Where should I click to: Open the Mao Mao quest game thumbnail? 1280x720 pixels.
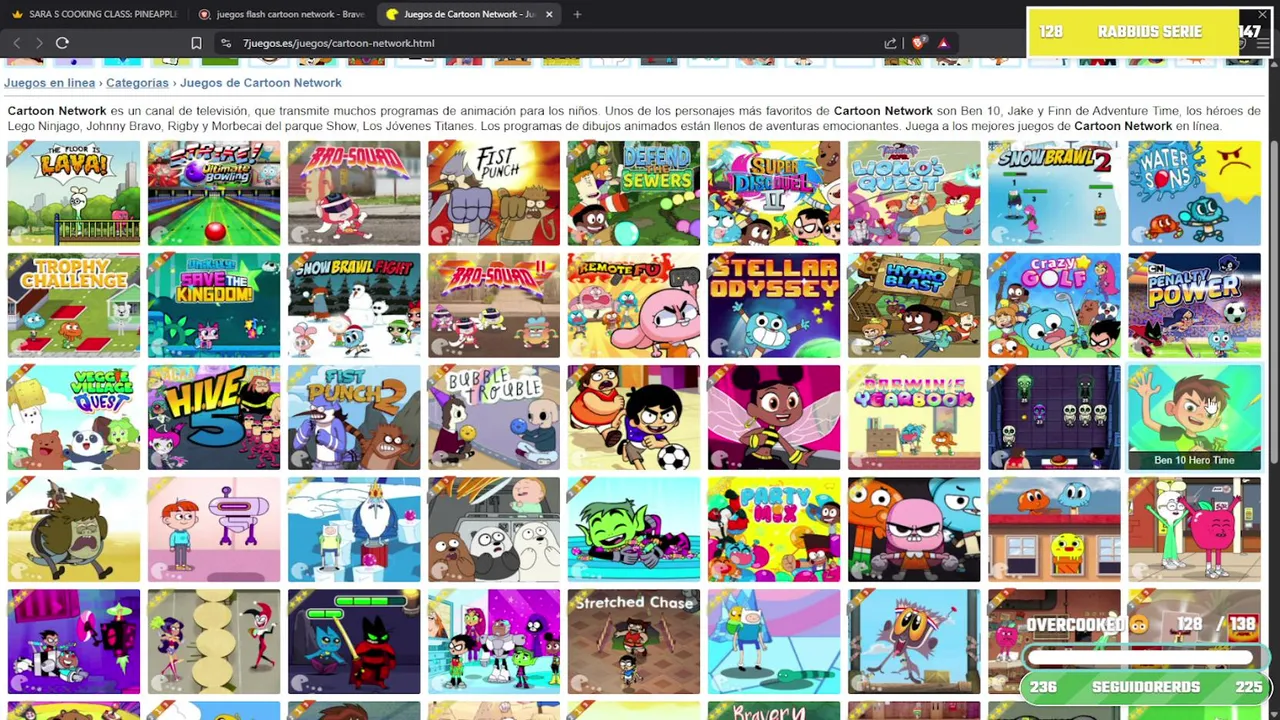[x=914, y=193]
